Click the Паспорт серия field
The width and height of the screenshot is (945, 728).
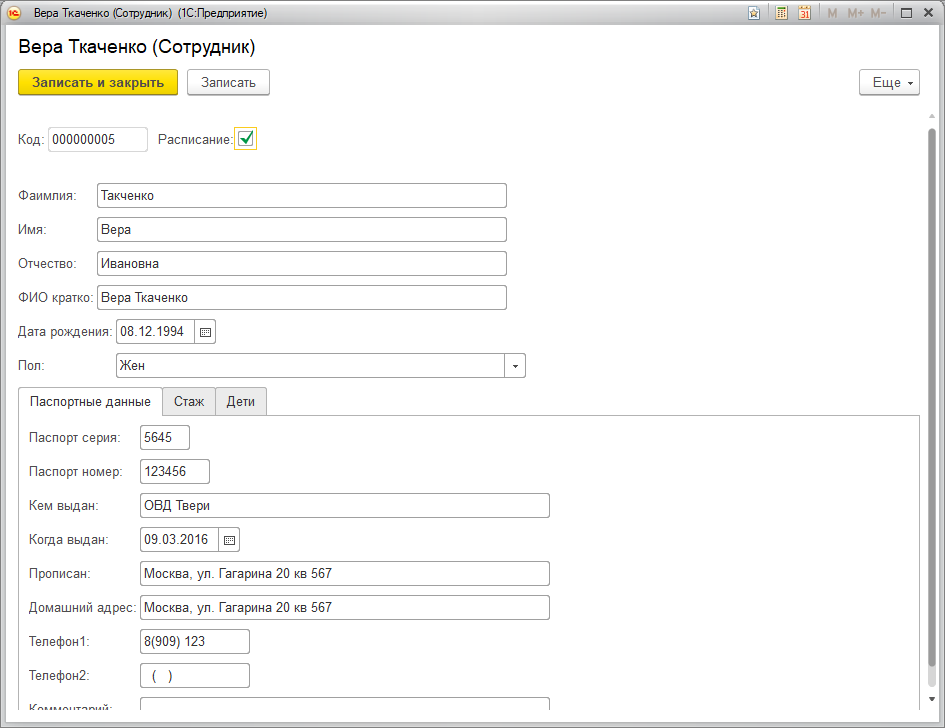[x=165, y=438]
